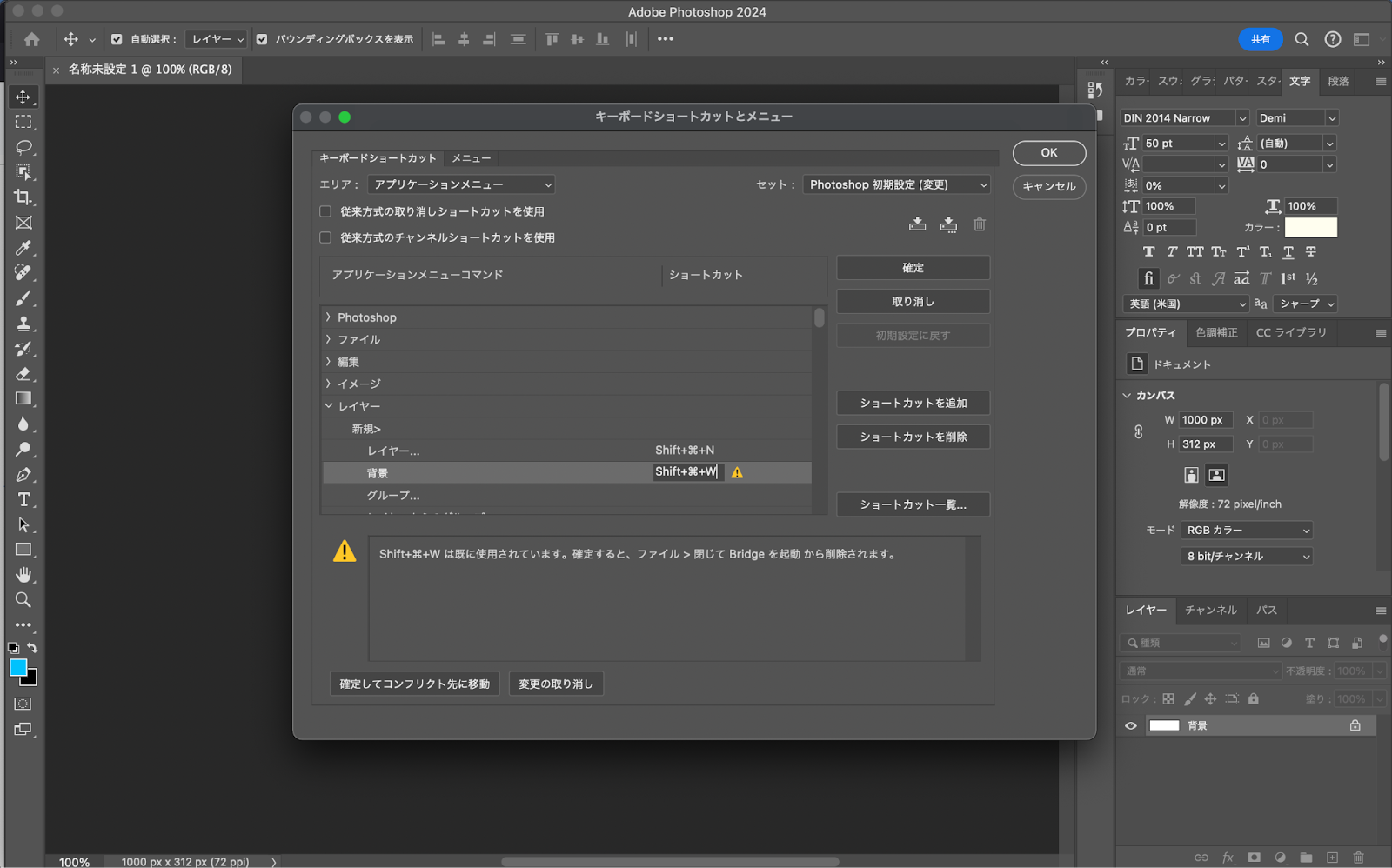Select the Lasso tool
This screenshot has height=868, width=1392.
(23, 147)
